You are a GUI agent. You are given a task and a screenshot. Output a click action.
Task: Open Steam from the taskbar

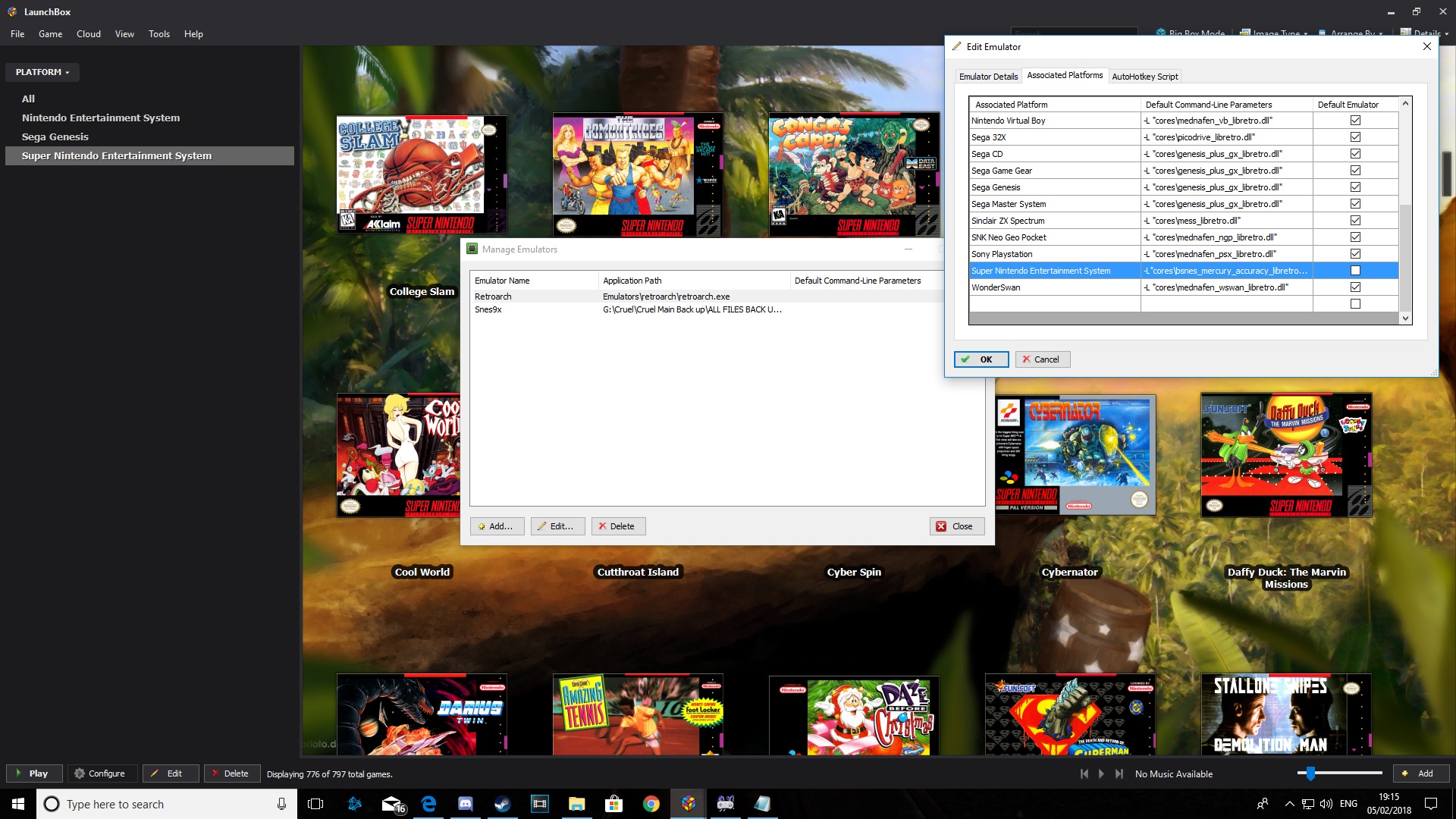[503, 804]
